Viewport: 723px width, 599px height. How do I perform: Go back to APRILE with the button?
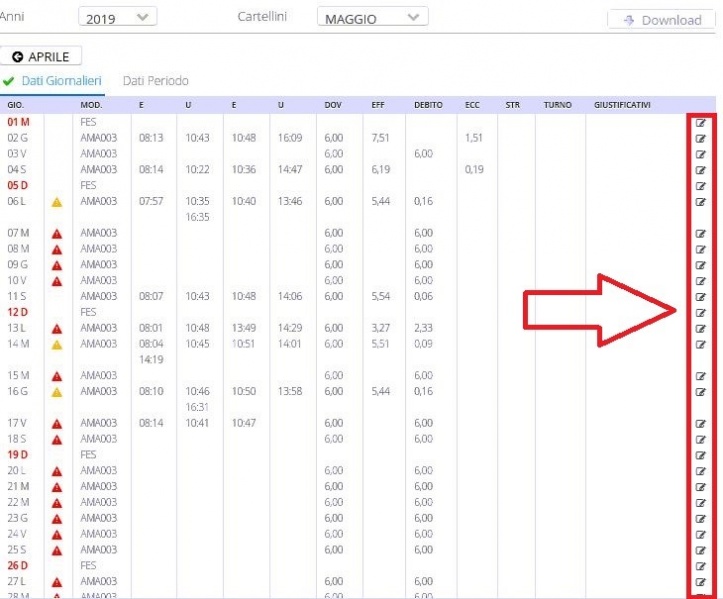point(42,57)
